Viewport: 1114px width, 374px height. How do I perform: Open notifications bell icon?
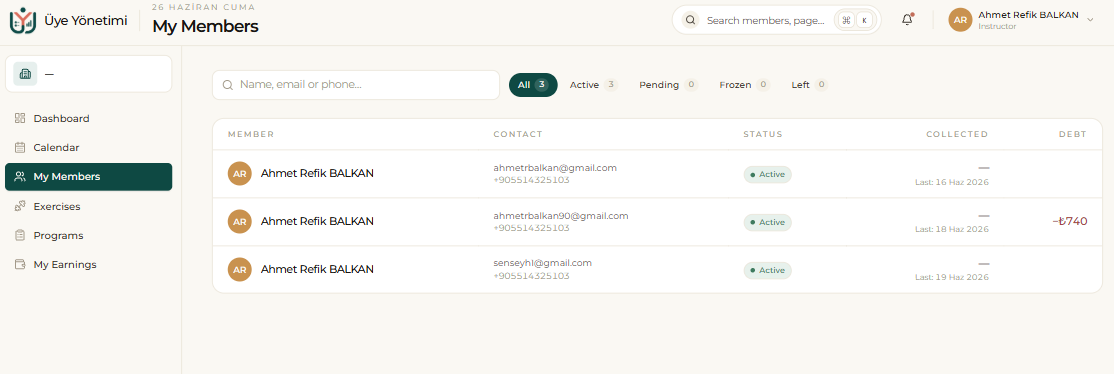click(907, 20)
